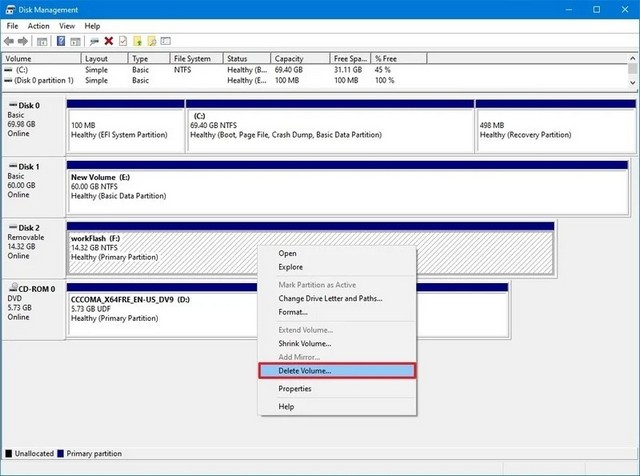Click the Properties checkmark page icon
The image size is (640, 476).
122,41
